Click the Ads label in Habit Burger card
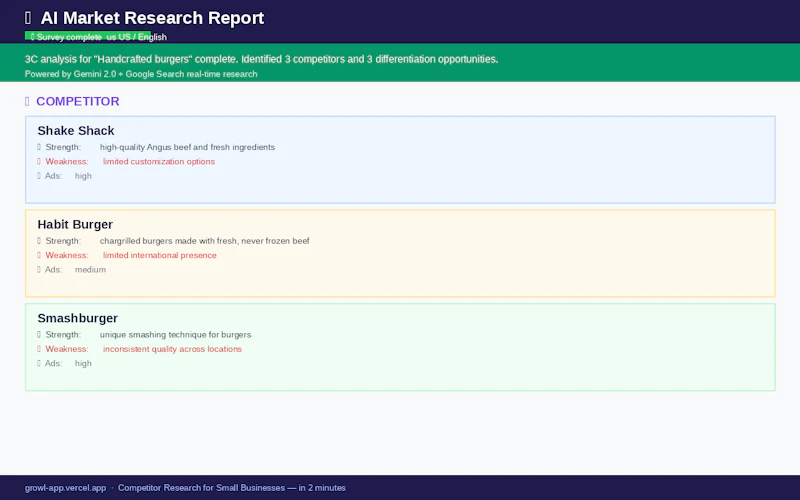The width and height of the screenshot is (800, 500). 54,269
